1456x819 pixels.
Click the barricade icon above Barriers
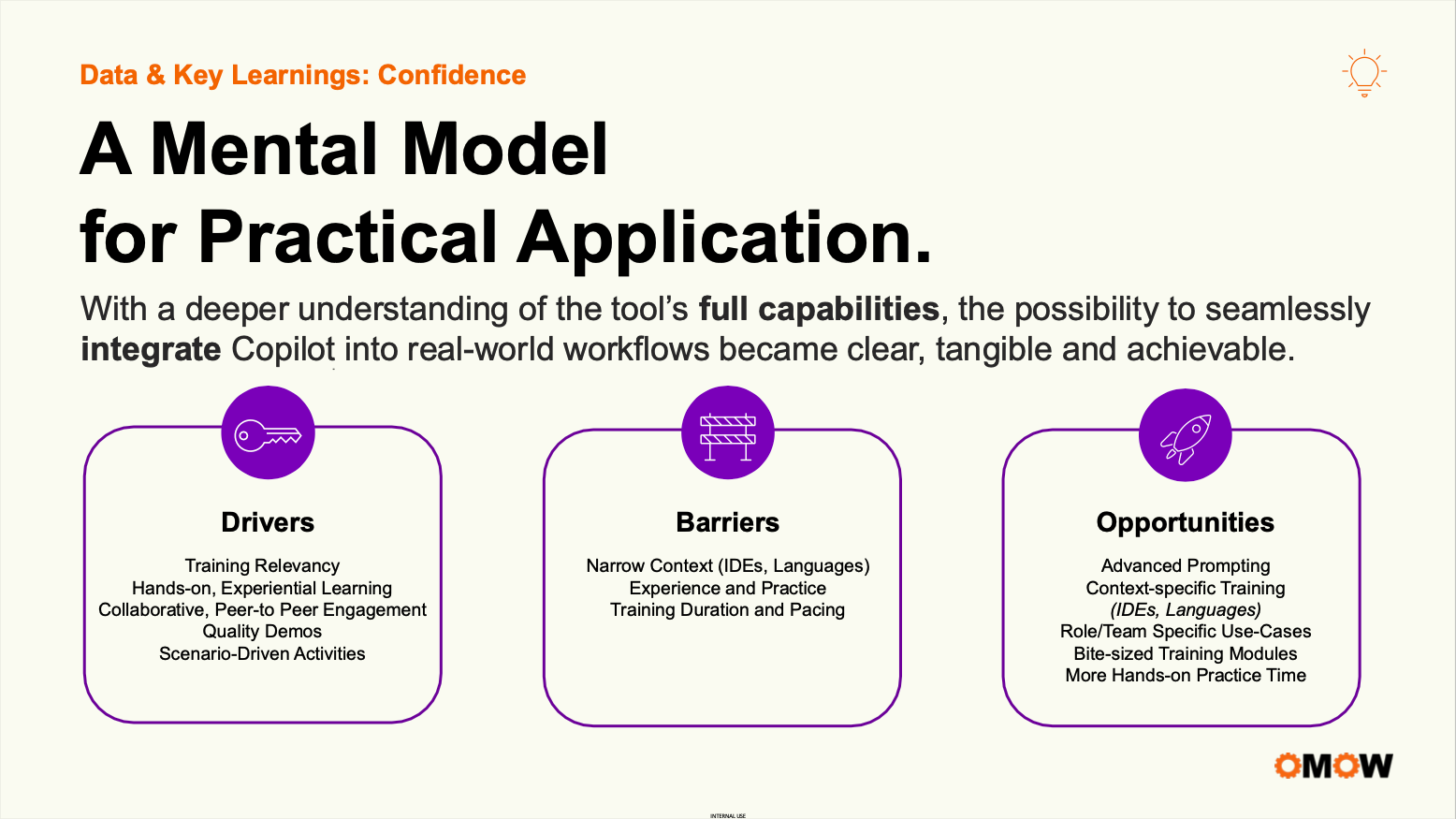tap(728, 433)
